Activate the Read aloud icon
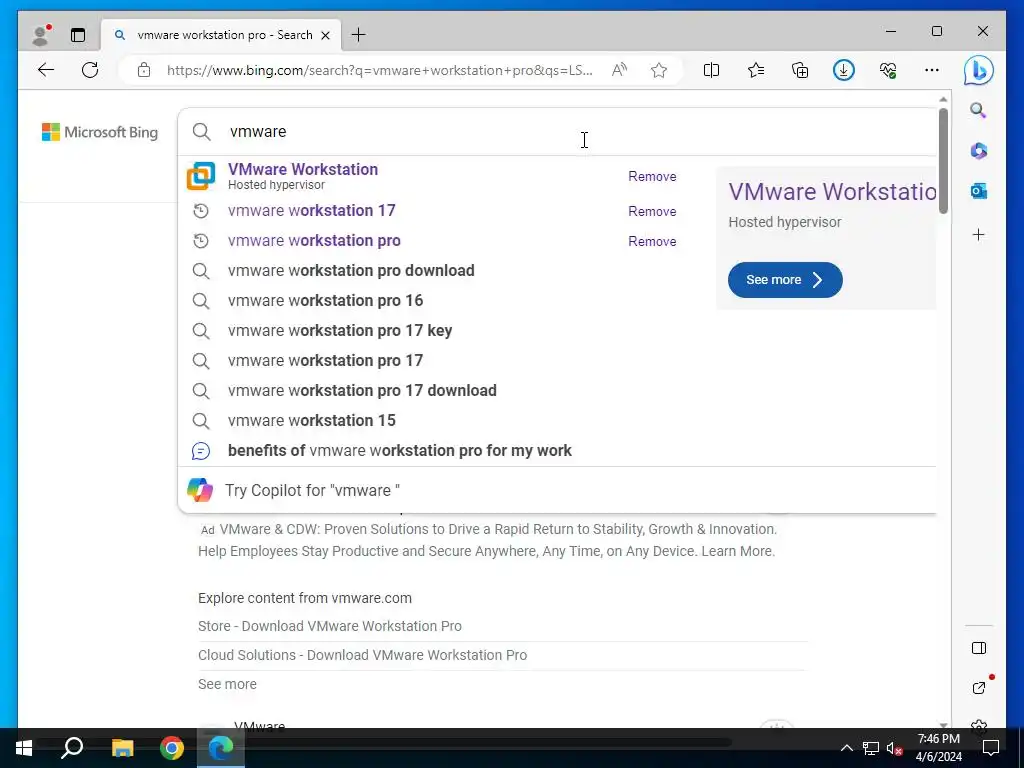The height and width of the screenshot is (768, 1024). [619, 70]
